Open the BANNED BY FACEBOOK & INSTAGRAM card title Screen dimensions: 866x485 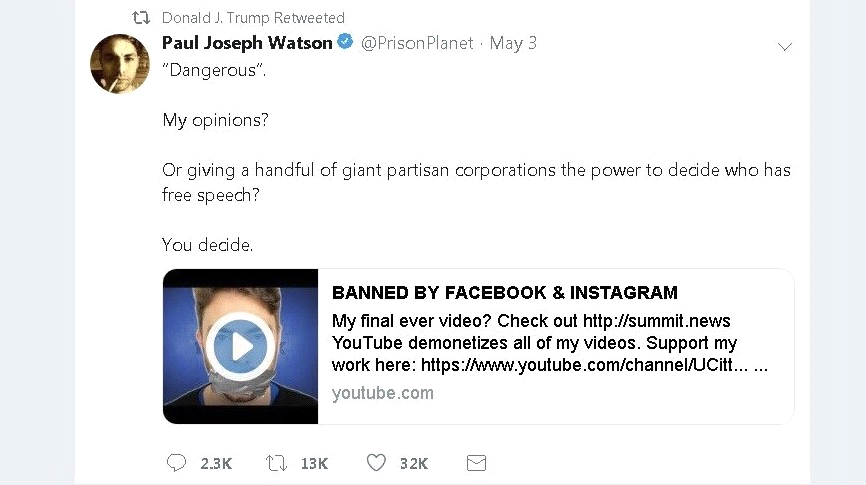click(505, 292)
